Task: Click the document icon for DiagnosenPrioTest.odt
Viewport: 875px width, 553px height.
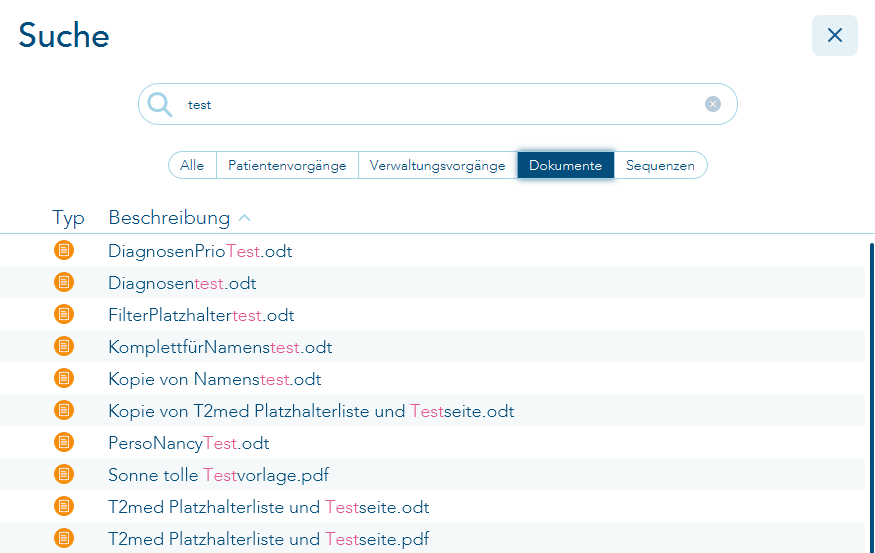Action: pos(64,250)
